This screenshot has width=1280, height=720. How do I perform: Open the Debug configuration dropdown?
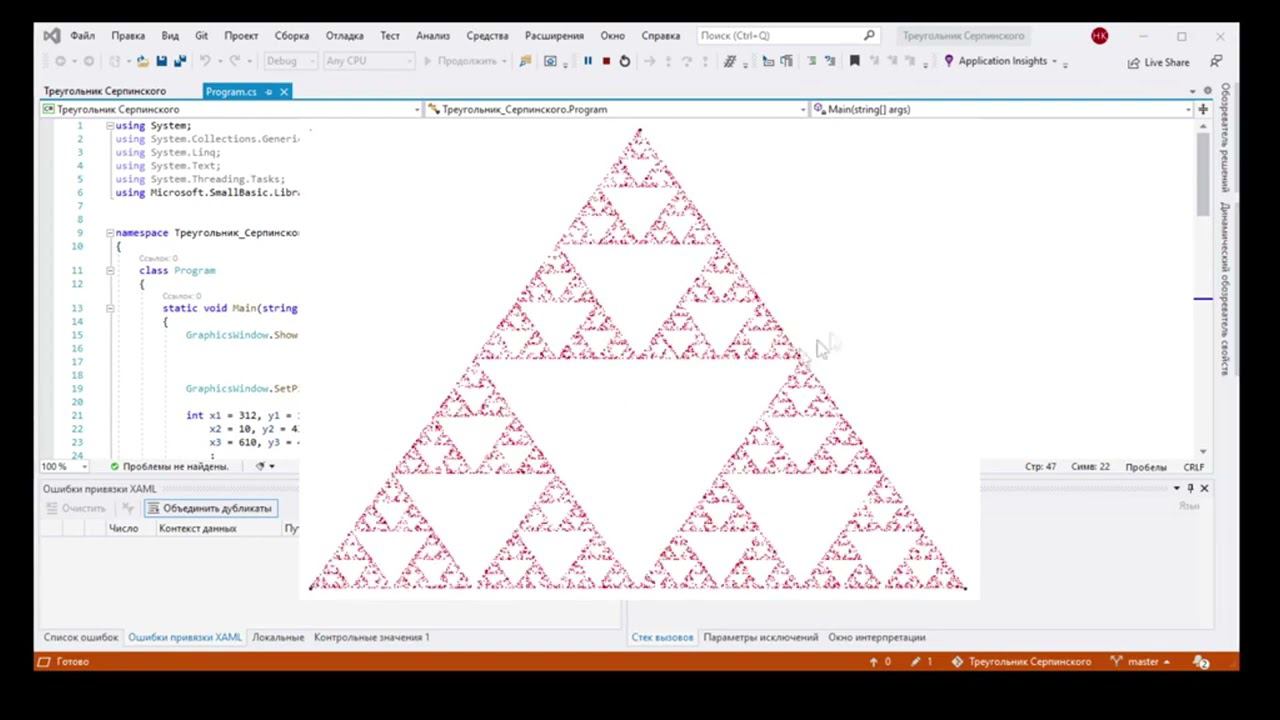click(x=290, y=61)
